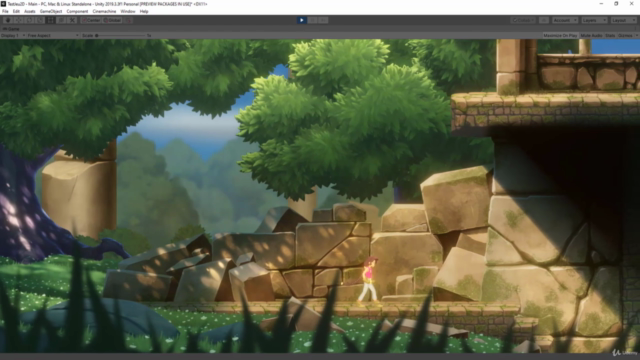The image size is (640, 360).
Task: Select the custom editor tools icon
Action: point(72,20)
